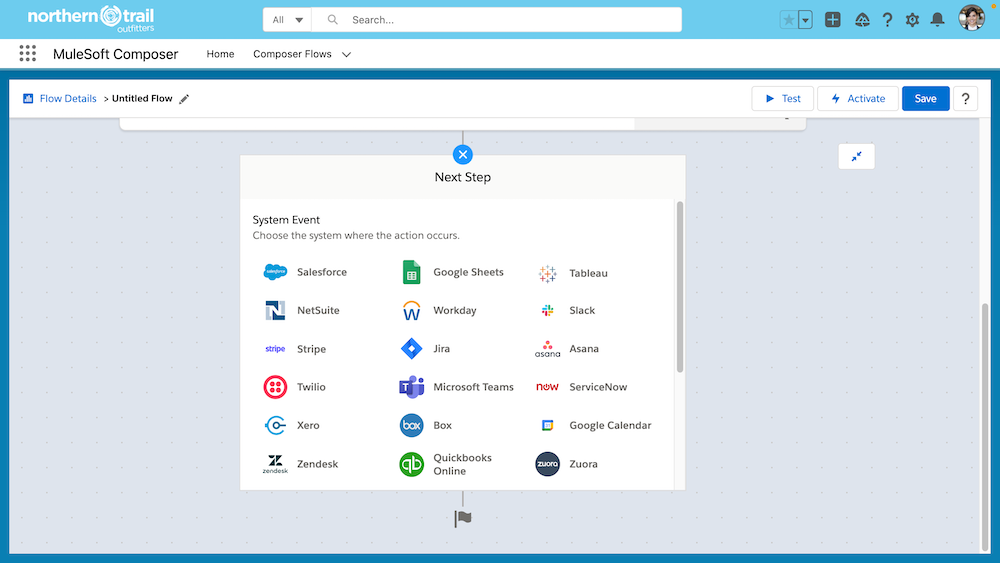Pick the Stripe connector icon
This screenshot has width=1000, height=563.
tap(275, 349)
